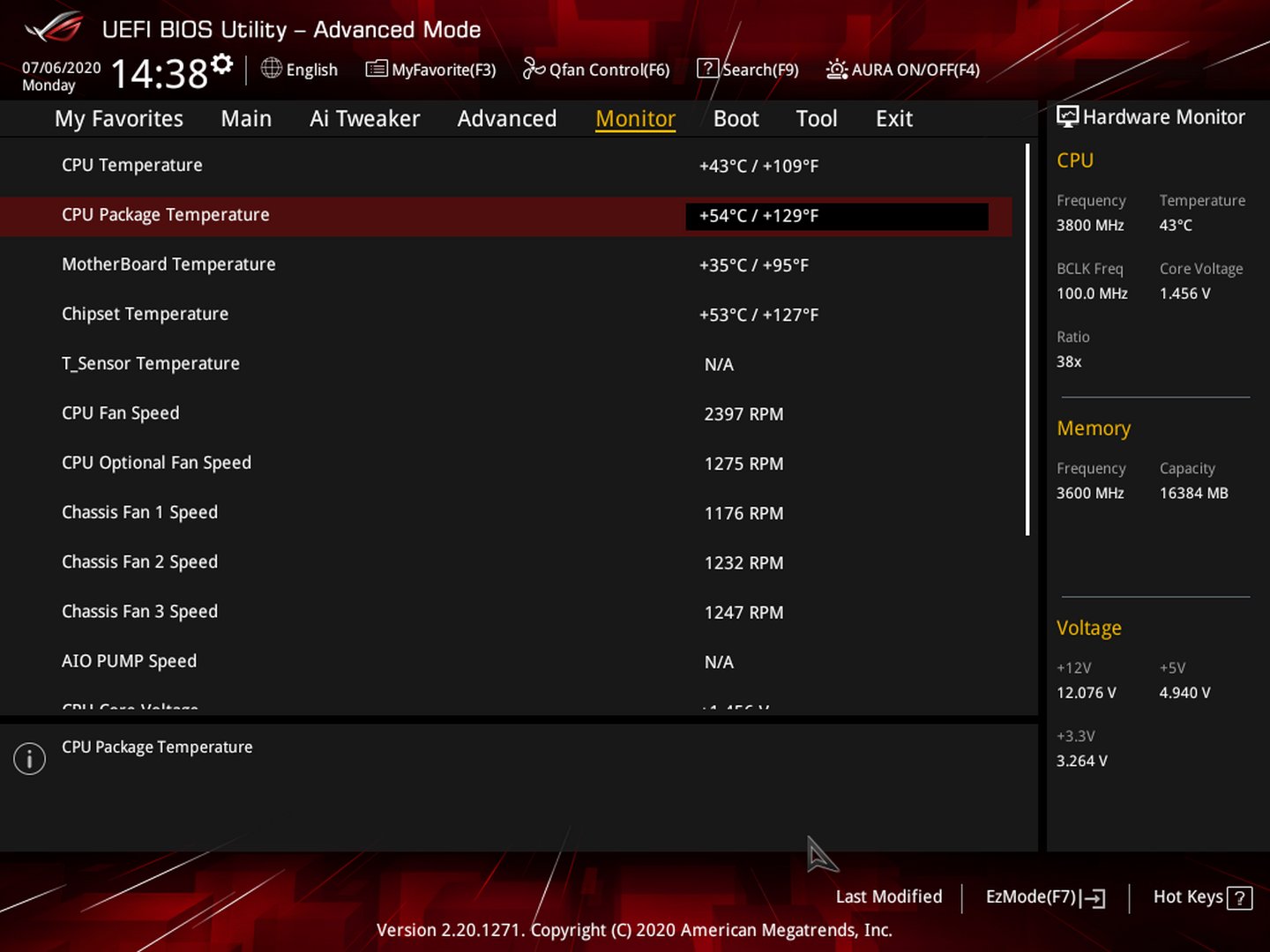Click the +35°C / +95°F value
This screenshot has width=1270, height=952.
coord(753,265)
